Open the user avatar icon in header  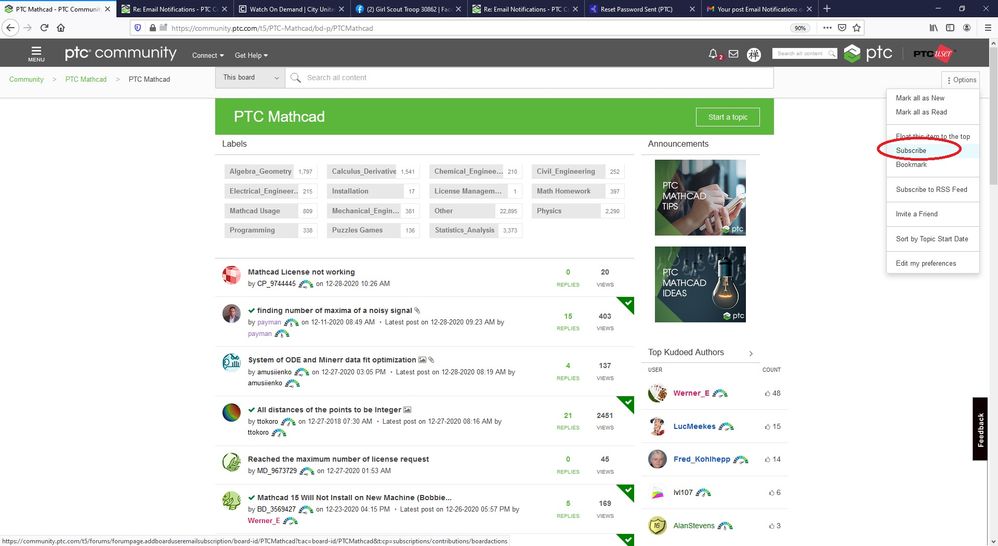coord(754,55)
